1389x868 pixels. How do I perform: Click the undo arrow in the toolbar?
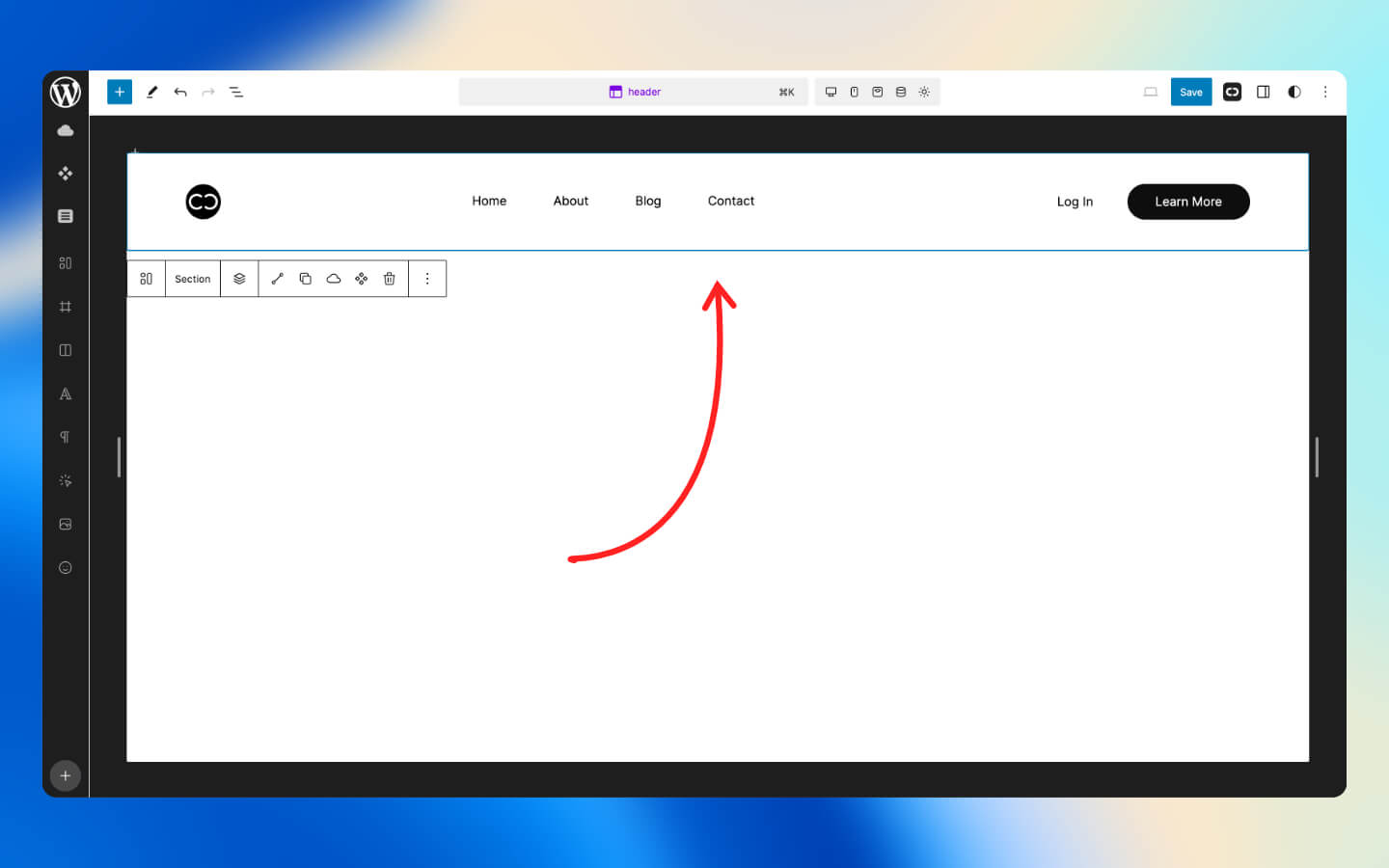180,92
